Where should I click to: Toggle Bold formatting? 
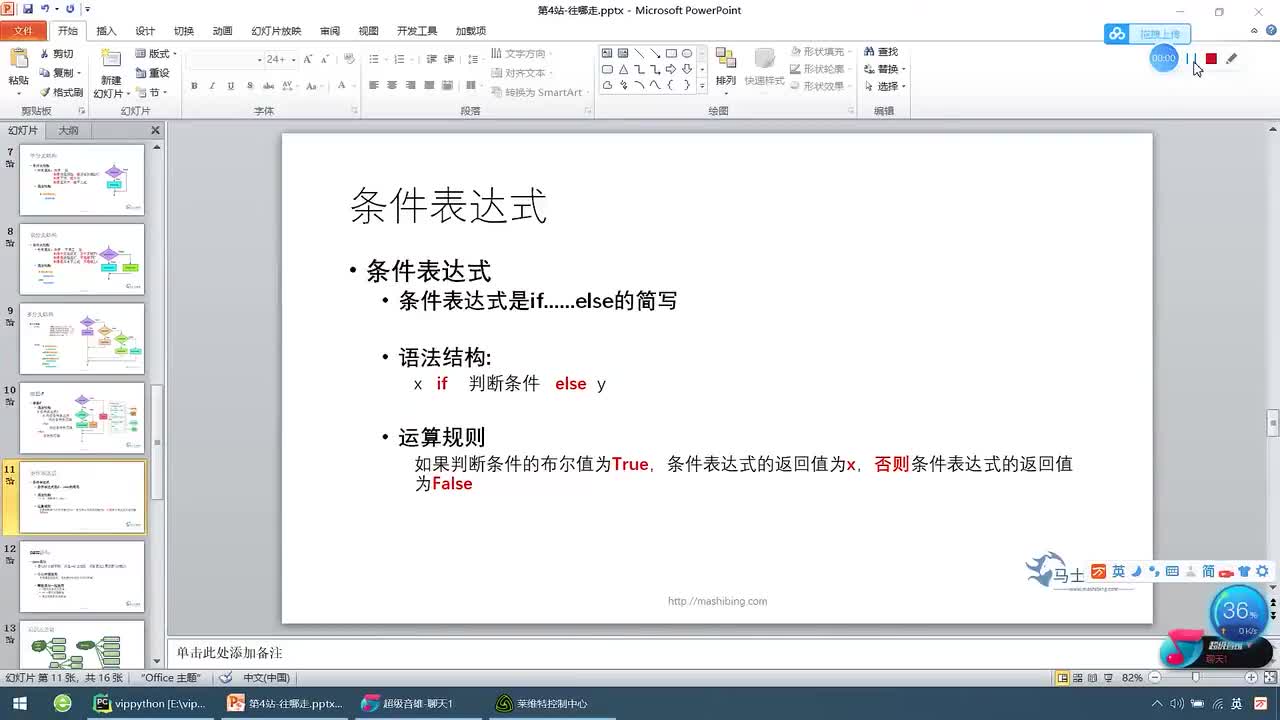pyautogui.click(x=194, y=86)
